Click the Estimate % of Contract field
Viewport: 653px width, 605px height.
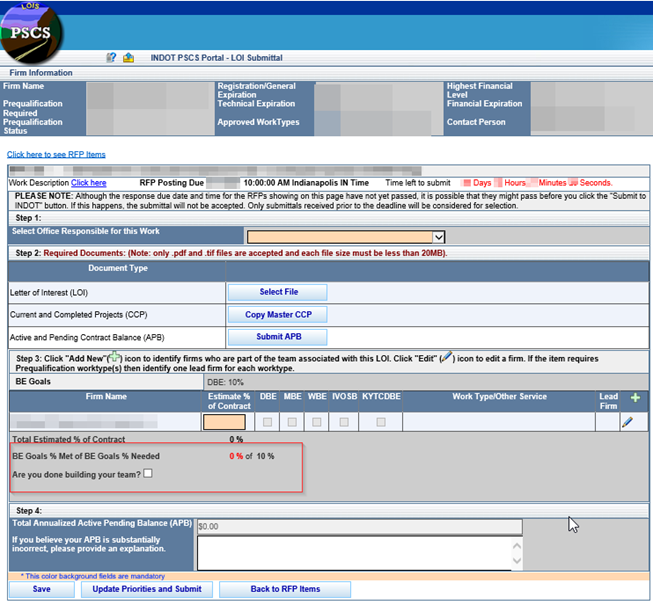pos(224,422)
